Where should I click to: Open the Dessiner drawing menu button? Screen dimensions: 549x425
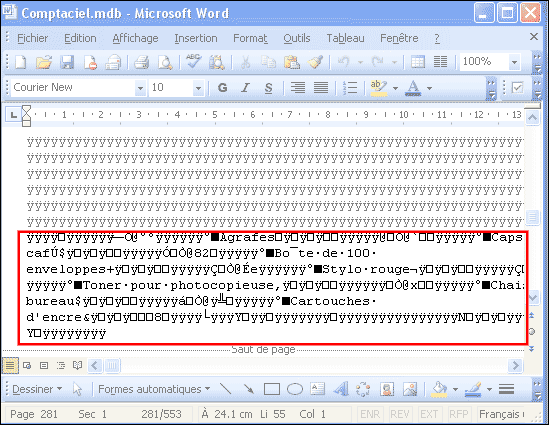pos(37,389)
